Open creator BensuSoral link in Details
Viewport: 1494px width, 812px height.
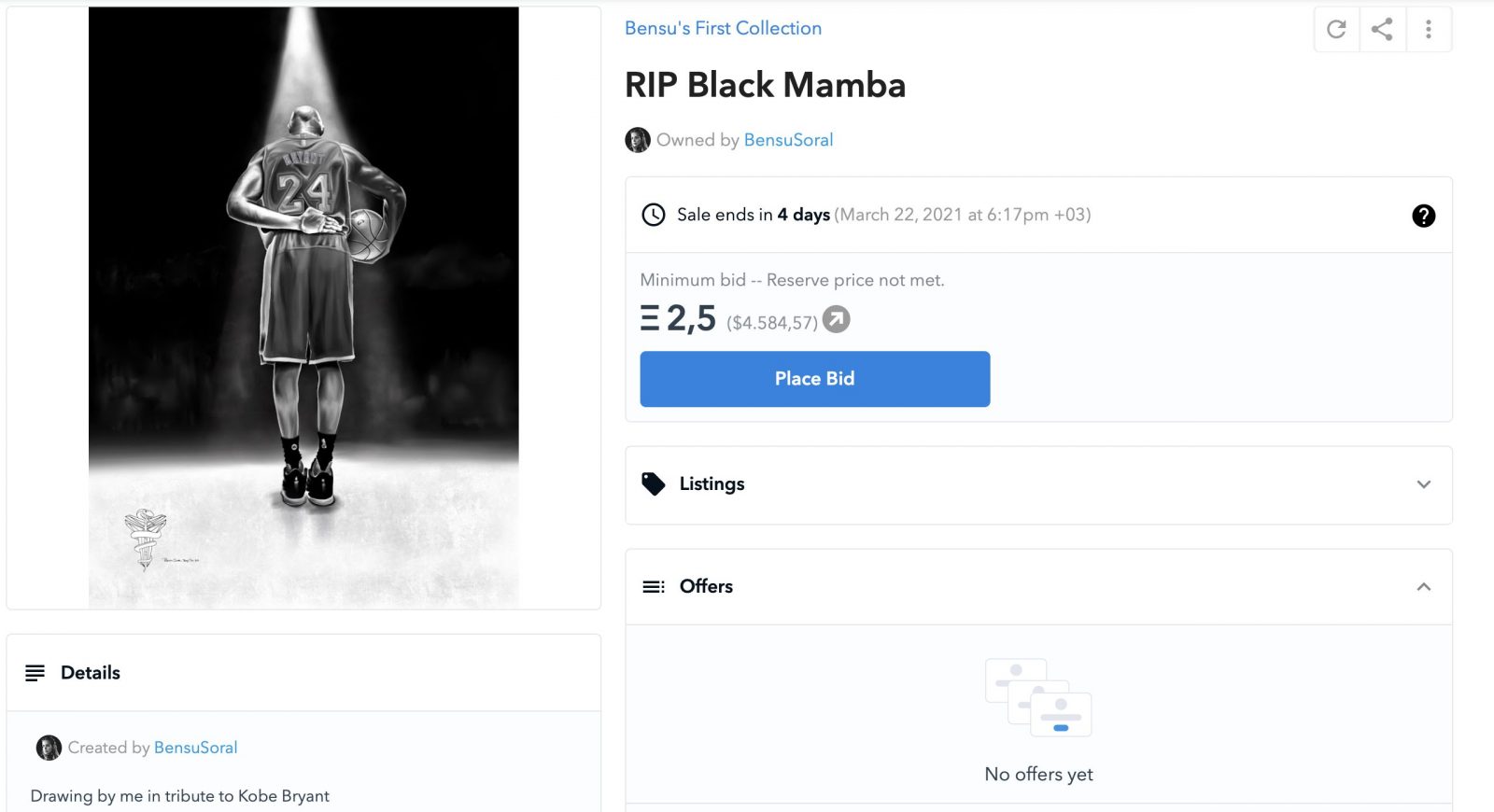[195, 748]
